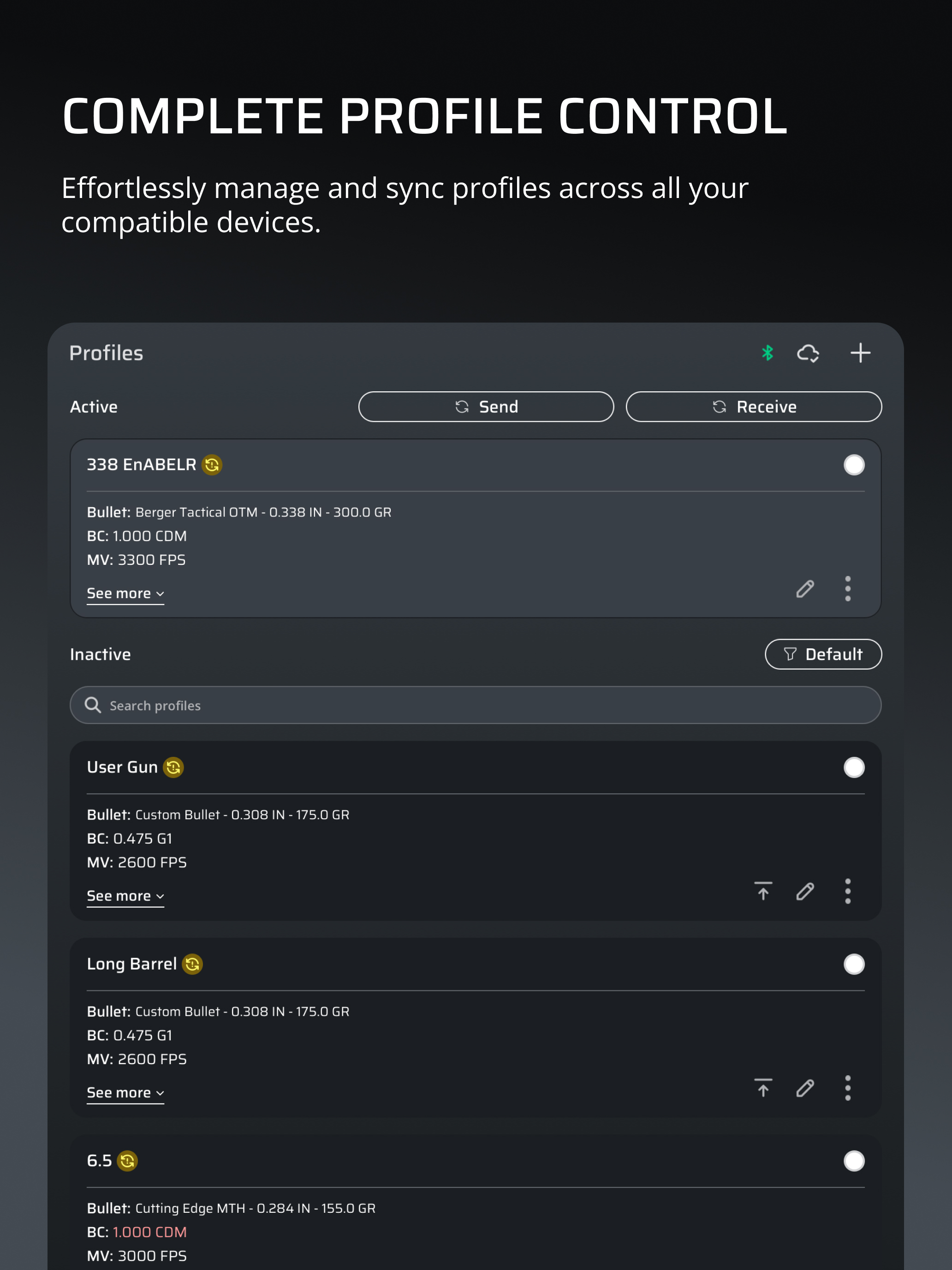
Task: Edit the User Gun profile
Action: click(x=805, y=891)
